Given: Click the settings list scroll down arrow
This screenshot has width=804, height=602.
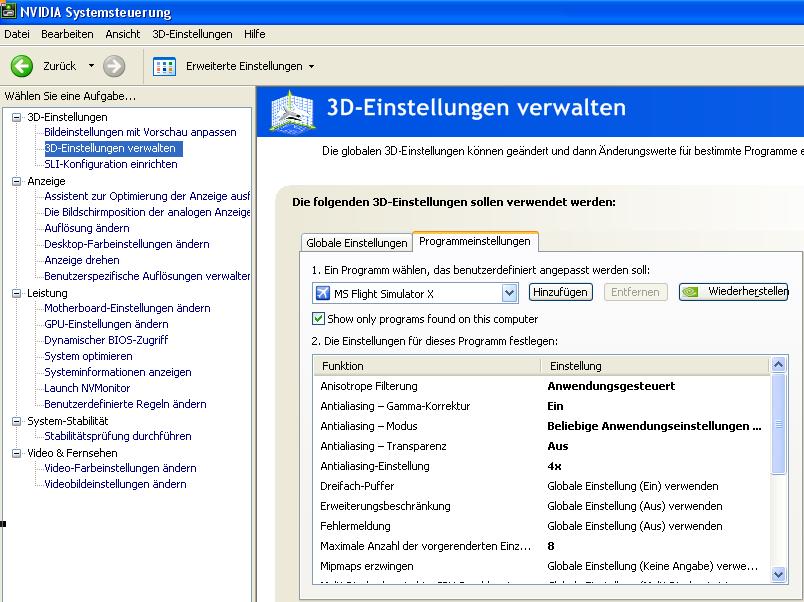Looking at the screenshot, I should [778, 574].
